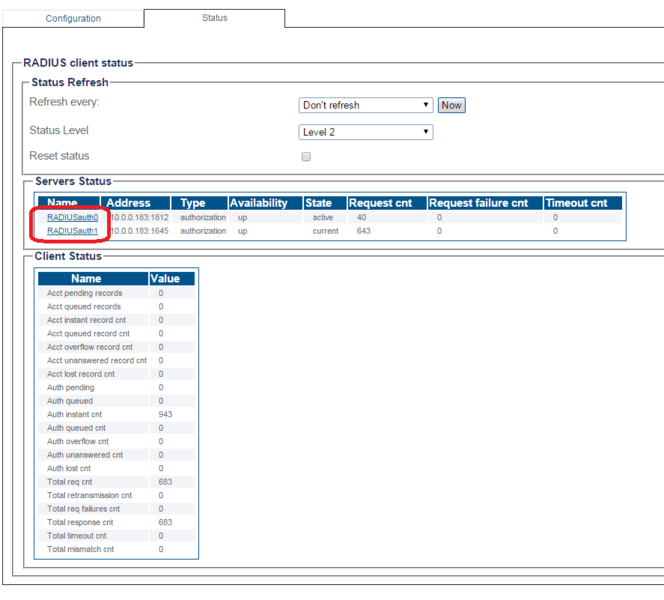Click the 'Refresh every:' label
The image size is (664, 600).
(64, 102)
